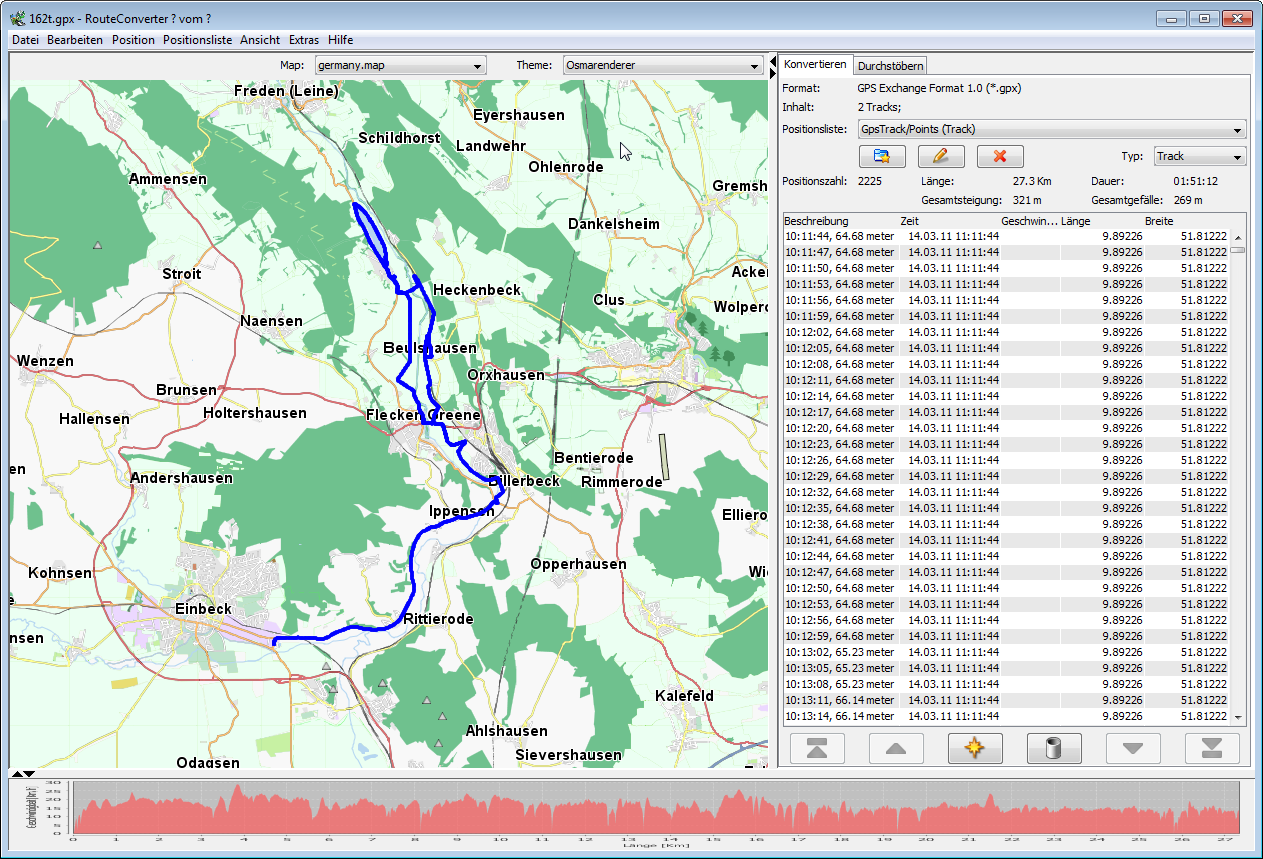
Task: Open the Typ dropdown set to Track
Action: tap(1199, 156)
